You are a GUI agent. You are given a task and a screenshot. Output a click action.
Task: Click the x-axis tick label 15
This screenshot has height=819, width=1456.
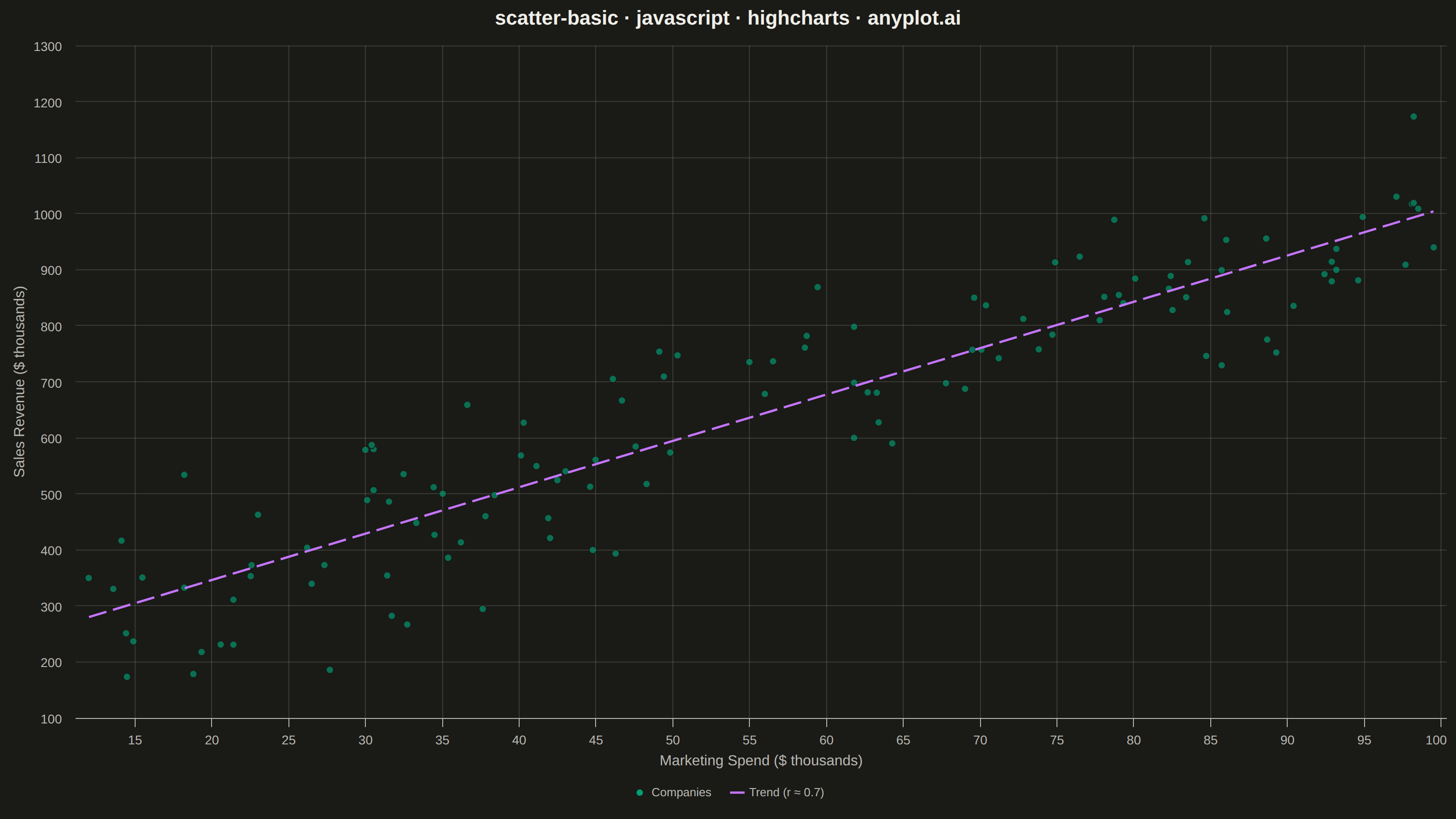tap(135, 740)
